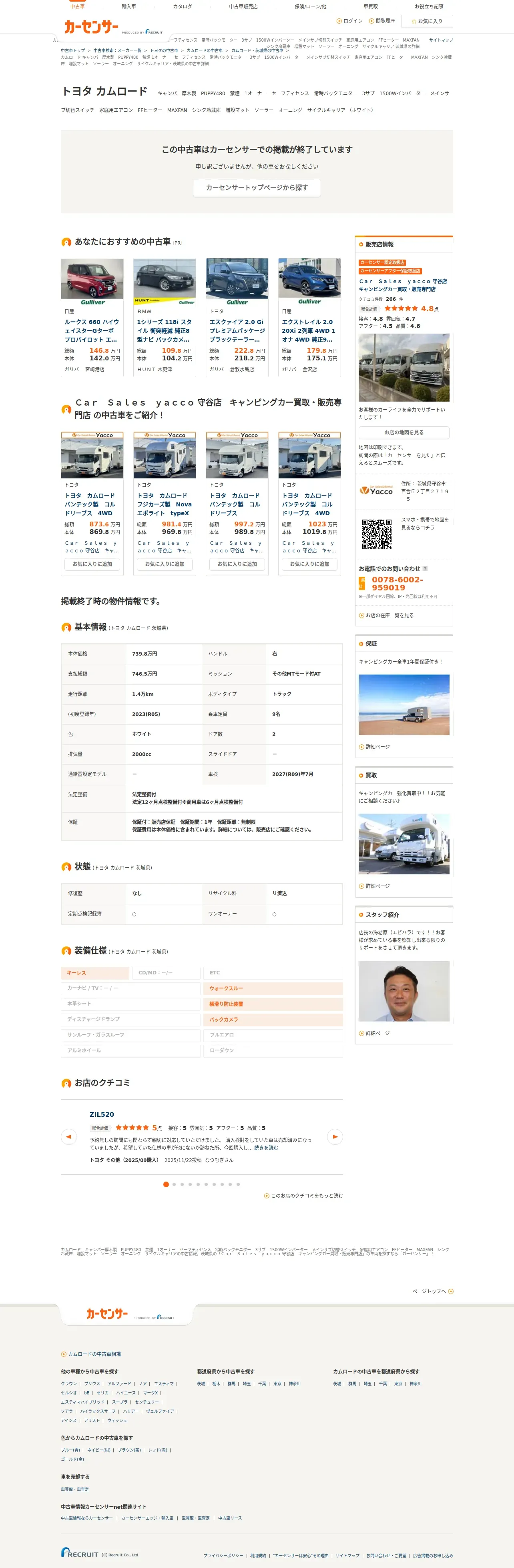This screenshot has width=514, height=1568.
Task: Click 続きを読む in the ZIL520 review
Action: click(266, 1147)
